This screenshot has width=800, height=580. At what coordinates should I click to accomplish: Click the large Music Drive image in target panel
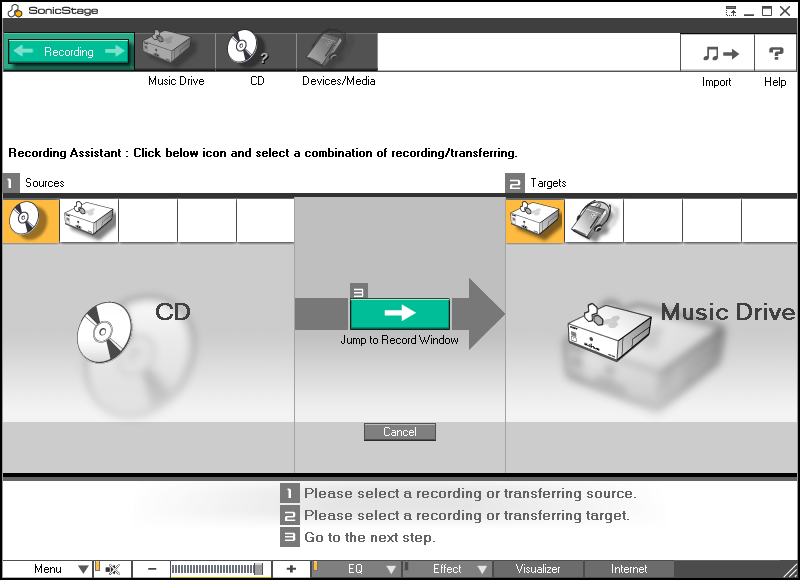coord(609,332)
